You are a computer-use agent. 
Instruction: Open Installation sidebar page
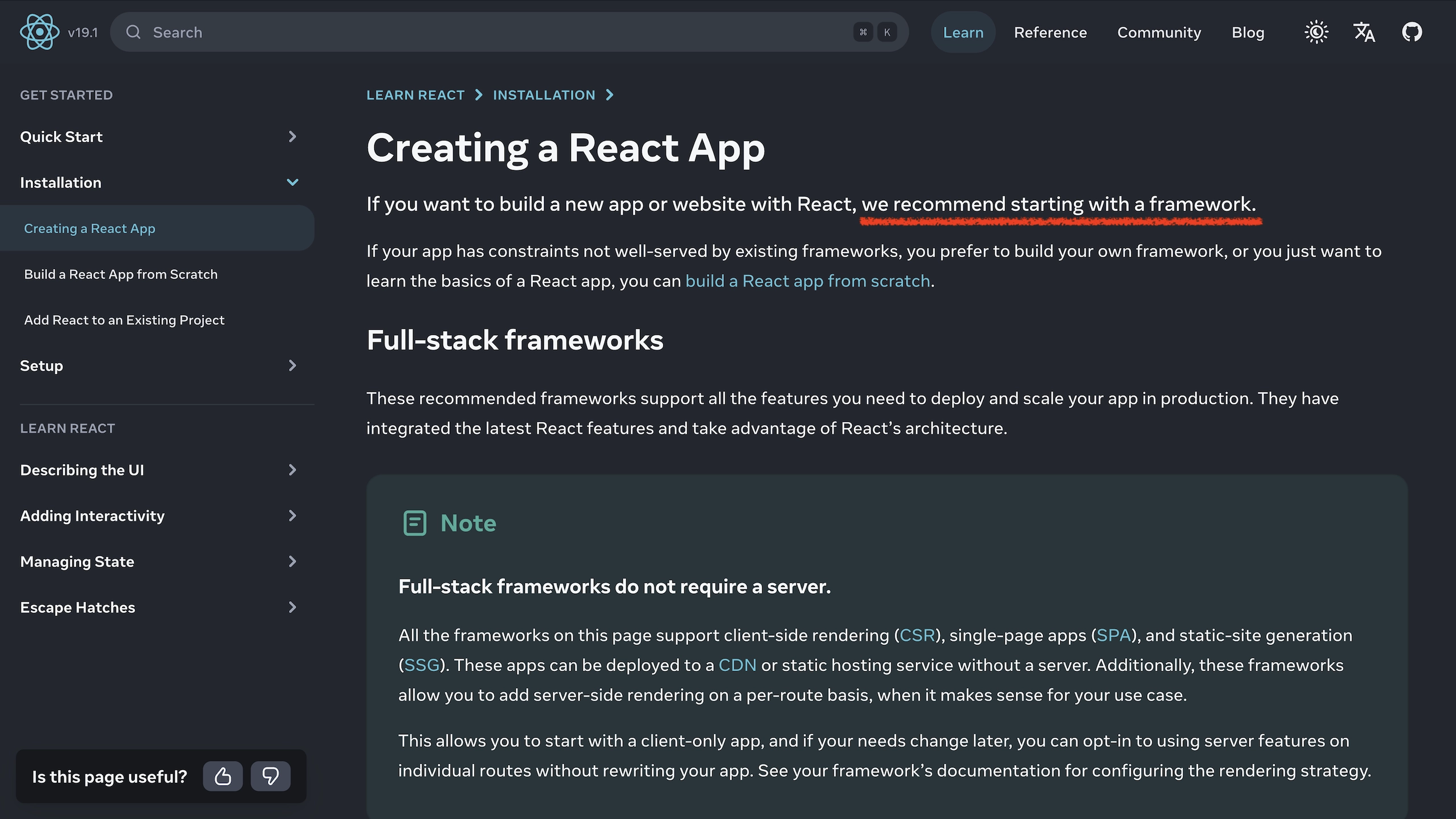tap(60, 183)
